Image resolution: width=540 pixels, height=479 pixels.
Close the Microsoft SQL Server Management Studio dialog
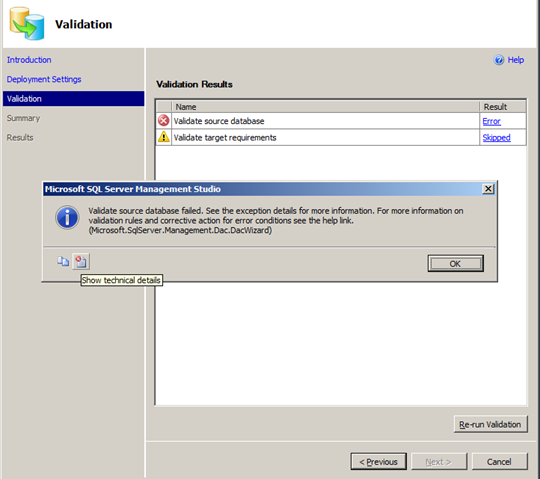click(x=488, y=189)
